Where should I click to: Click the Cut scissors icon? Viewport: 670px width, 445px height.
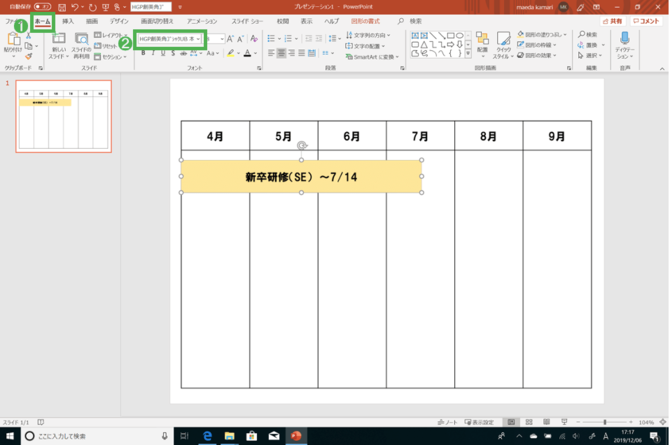click(x=29, y=36)
